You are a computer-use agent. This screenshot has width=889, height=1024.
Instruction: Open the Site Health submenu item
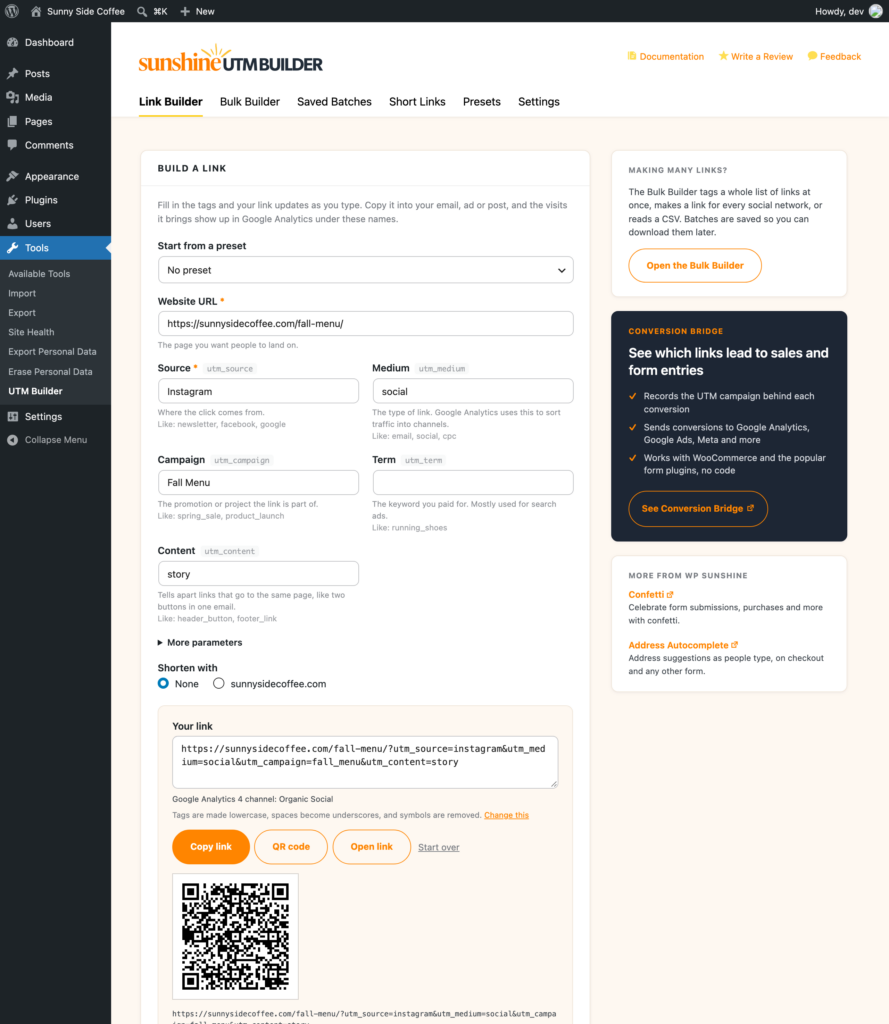(x=31, y=332)
